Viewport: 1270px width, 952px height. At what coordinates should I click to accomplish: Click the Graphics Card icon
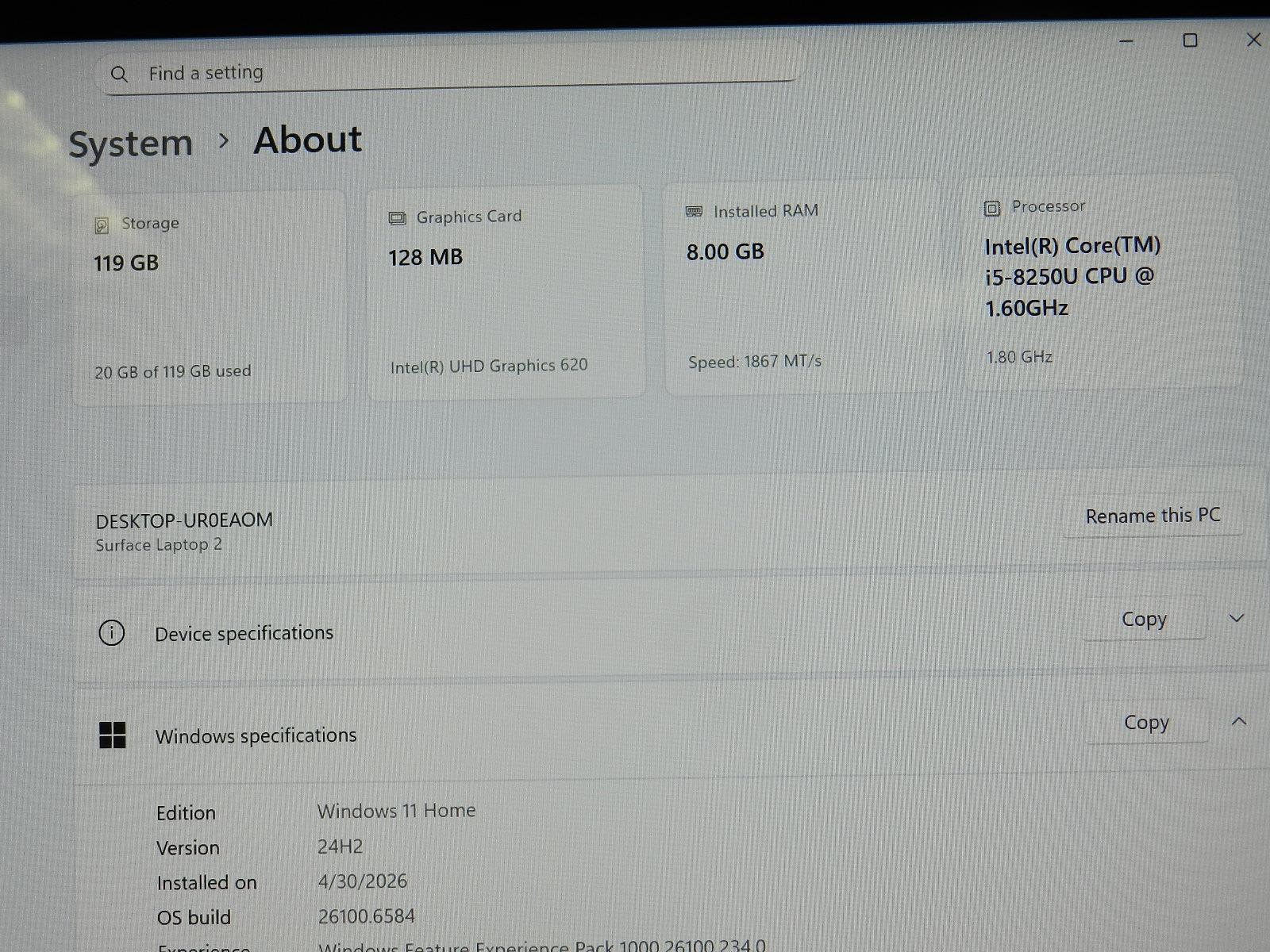coord(397,218)
